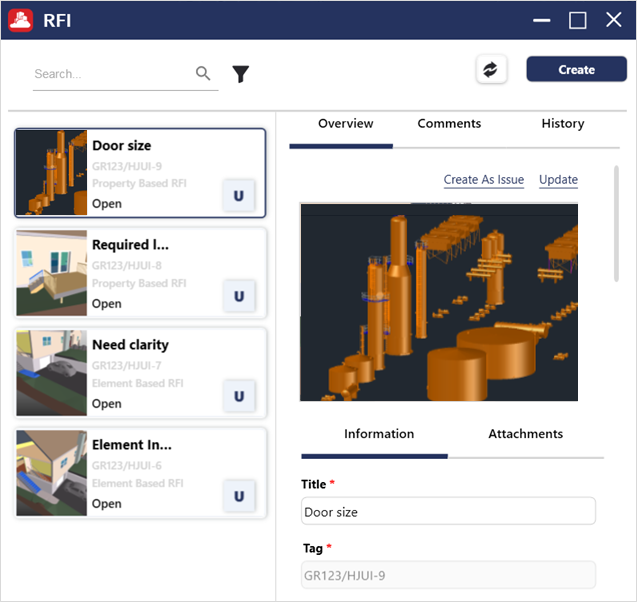The width and height of the screenshot is (637, 602).
Task: Click 'Property Based RFI' on Door size card
Action: [x=139, y=184]
